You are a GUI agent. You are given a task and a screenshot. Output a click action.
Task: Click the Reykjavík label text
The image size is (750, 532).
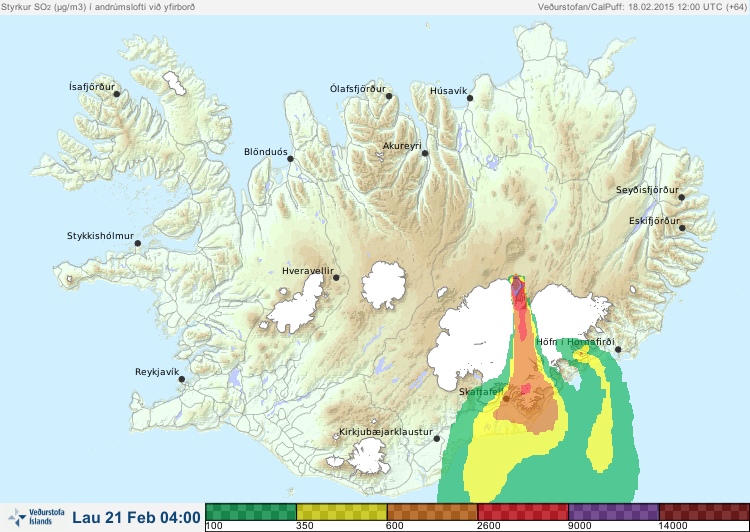[157, 372]
